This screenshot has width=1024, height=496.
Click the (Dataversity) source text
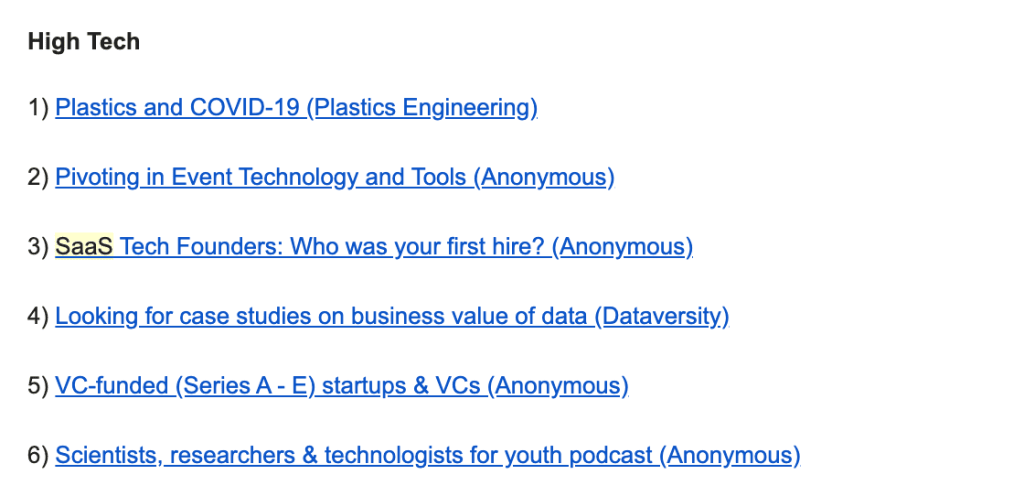(x=662, y=316)
